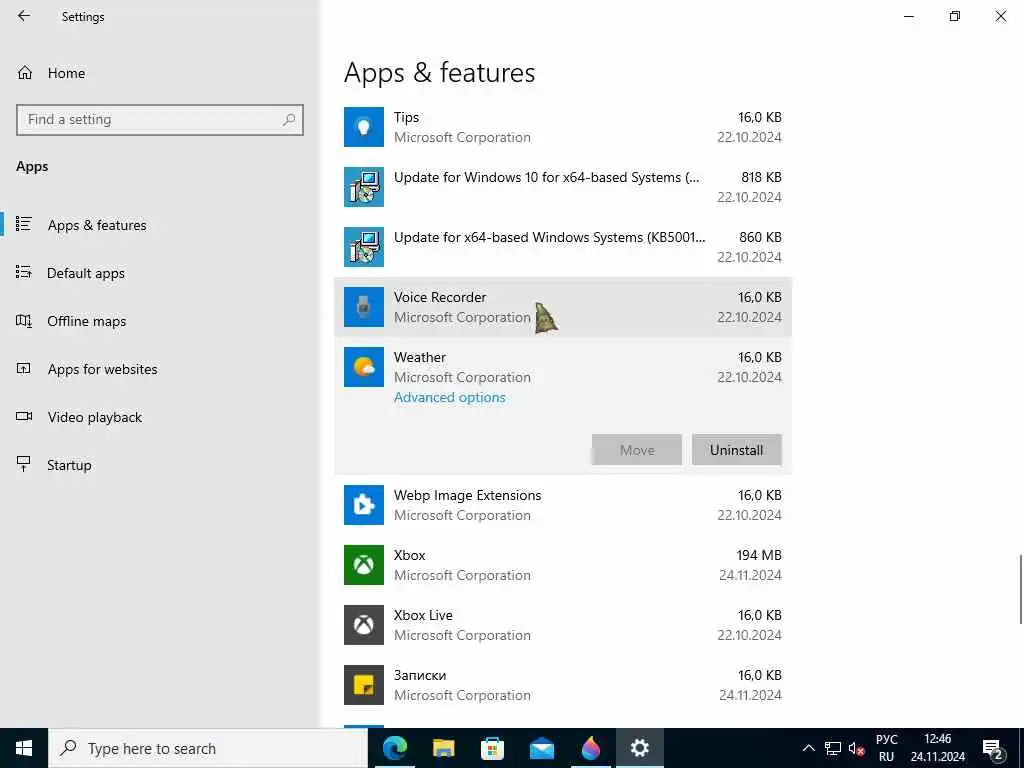Click the taskbar Type here to search box
The height and width of the screenshot is (768, 1024).
coord(208,748)
